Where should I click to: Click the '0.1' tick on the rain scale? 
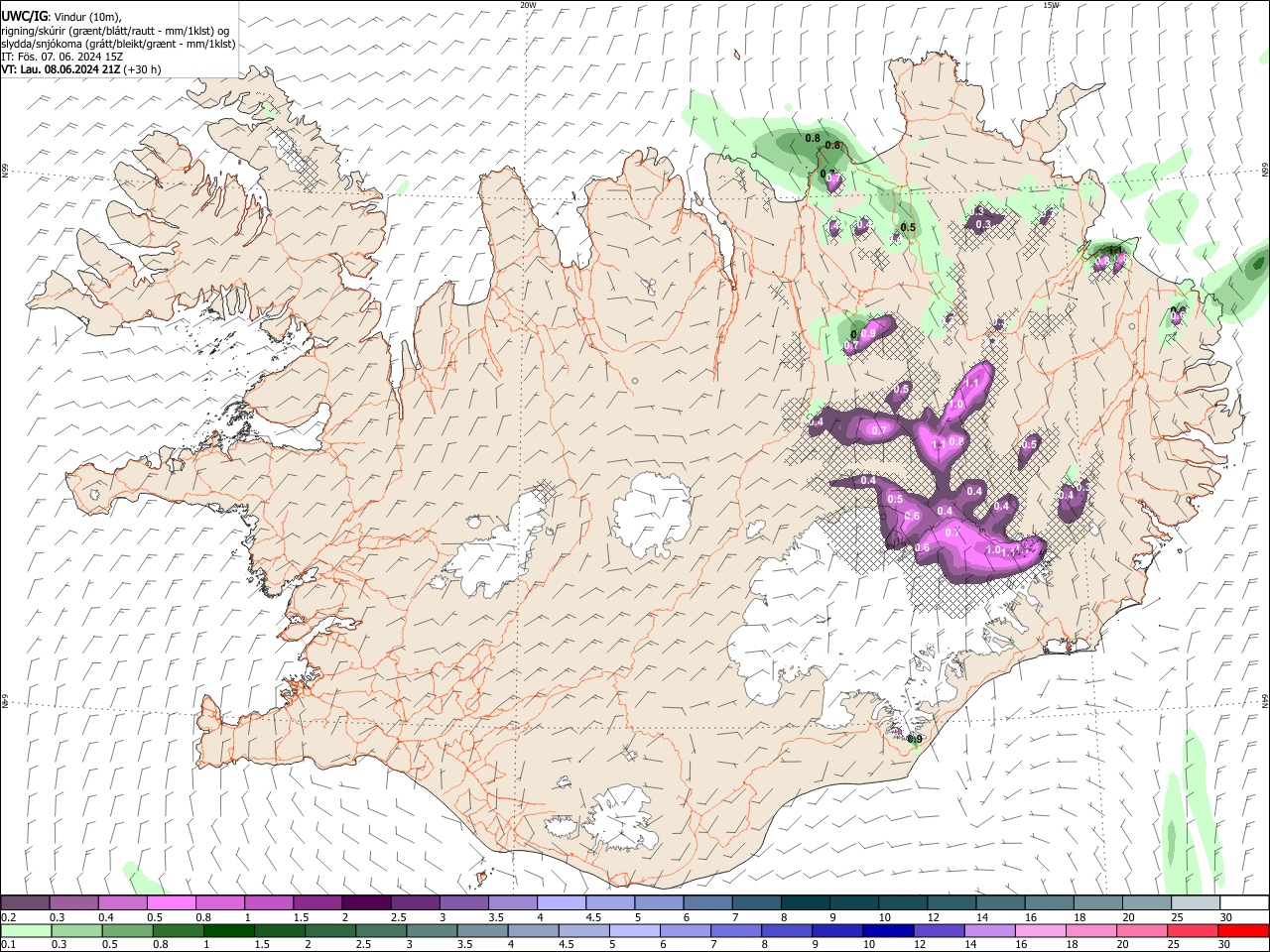[x=8, y=945]
